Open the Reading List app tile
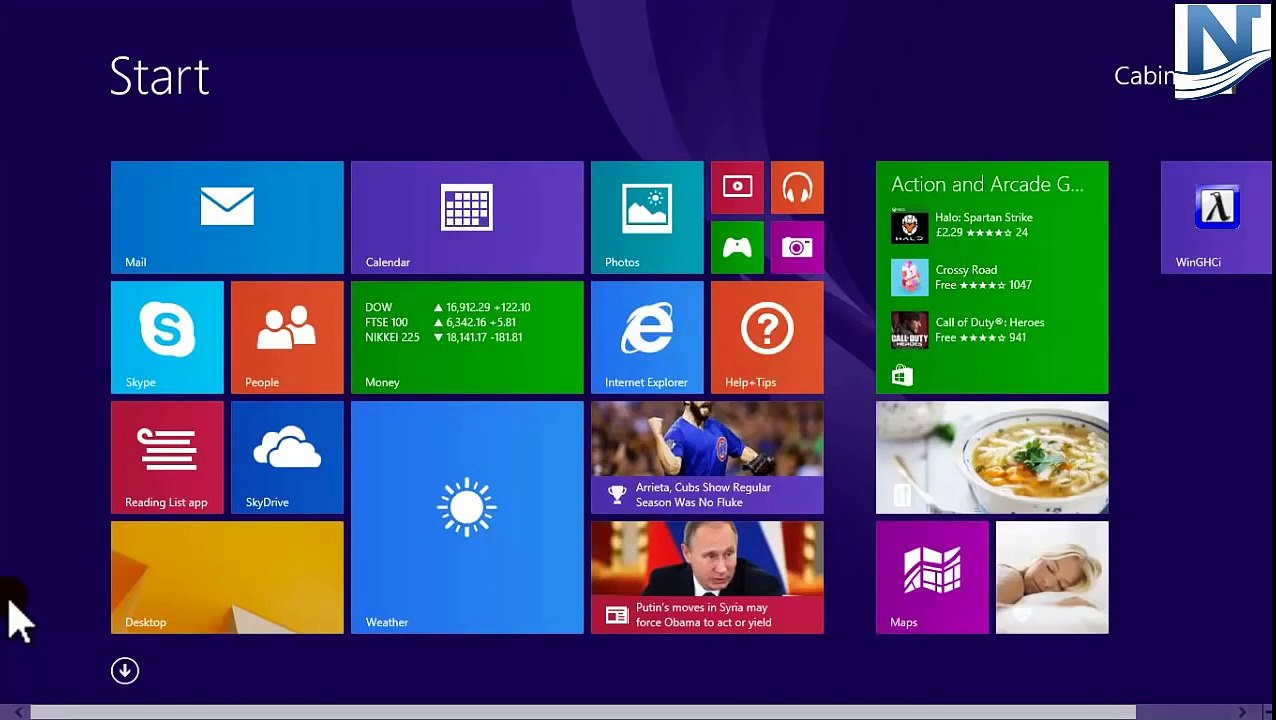This screenshot has width=1276, height=720. click(167, 457)
